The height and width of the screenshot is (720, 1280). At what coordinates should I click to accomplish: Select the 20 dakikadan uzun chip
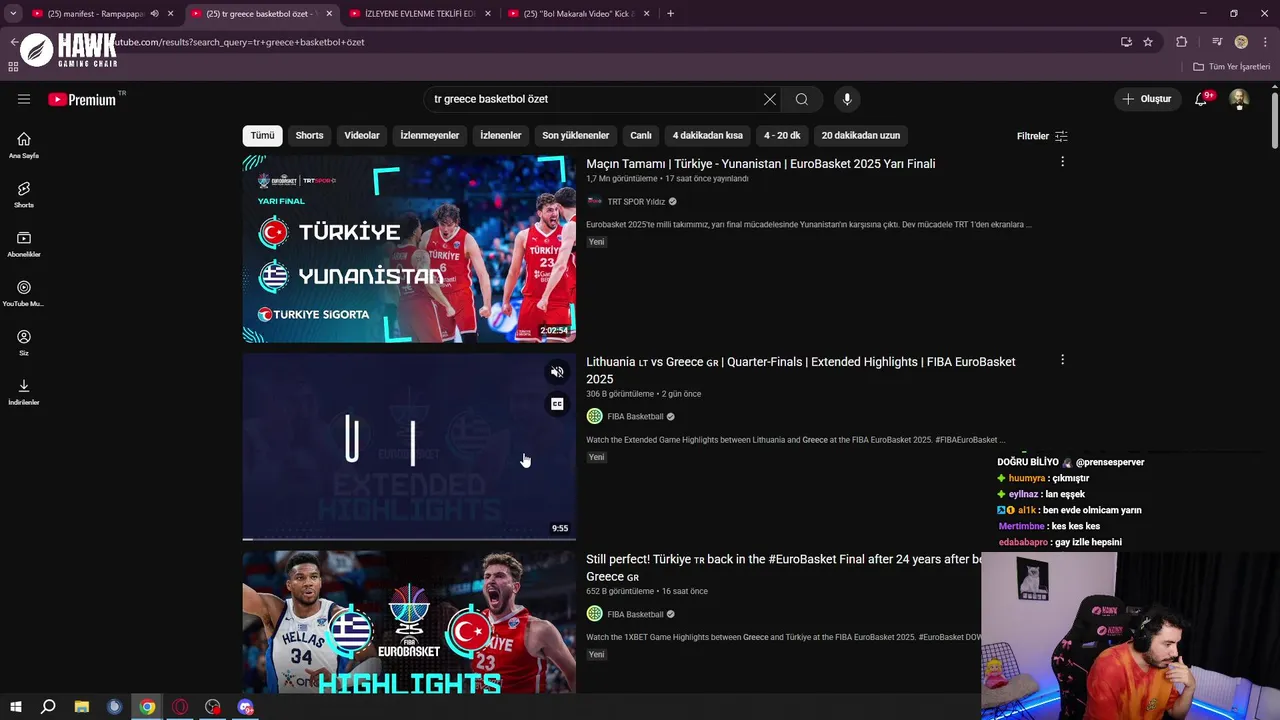[x=861, y=136]
